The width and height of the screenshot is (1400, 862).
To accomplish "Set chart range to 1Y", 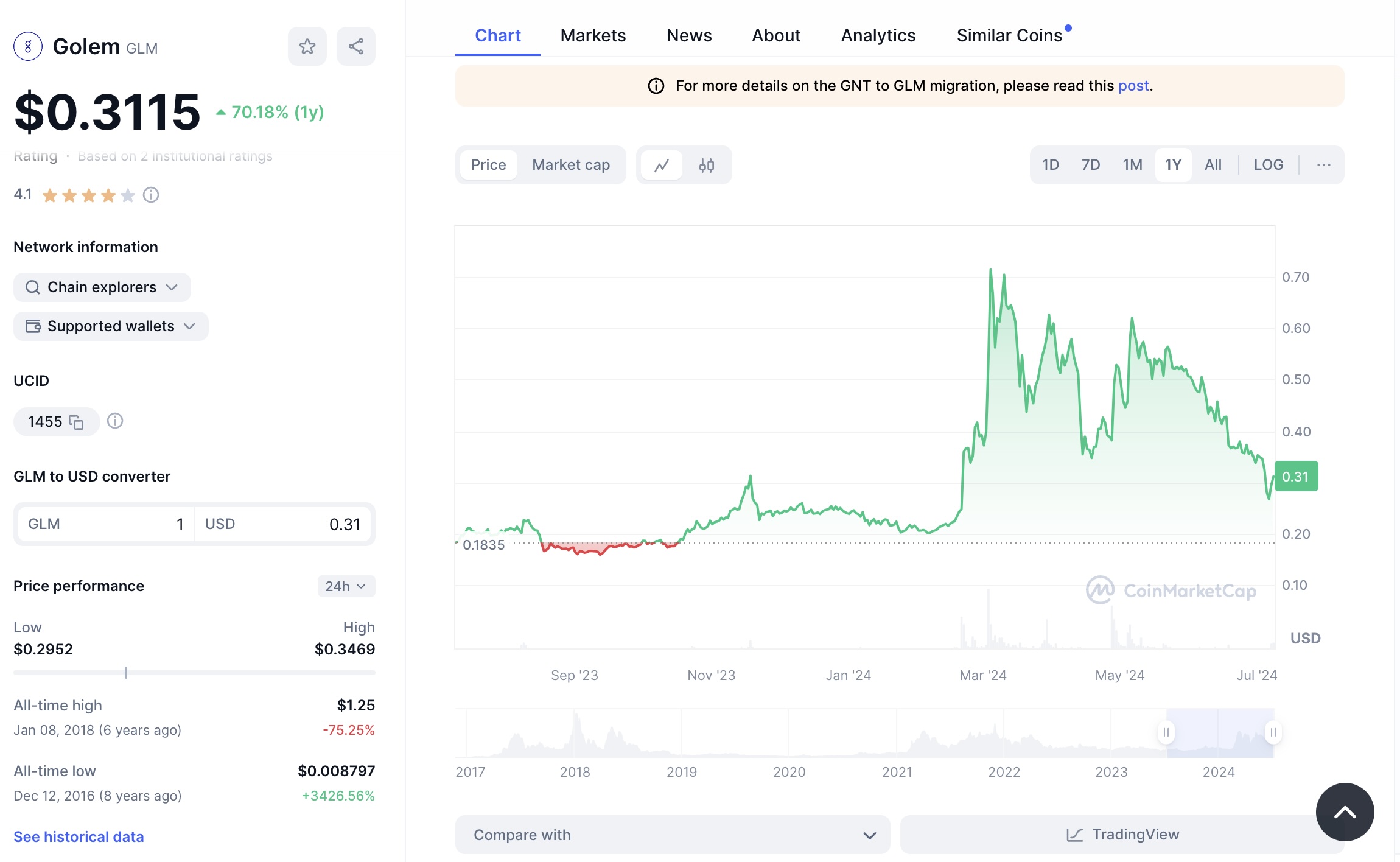I will tap(1173, 165).
